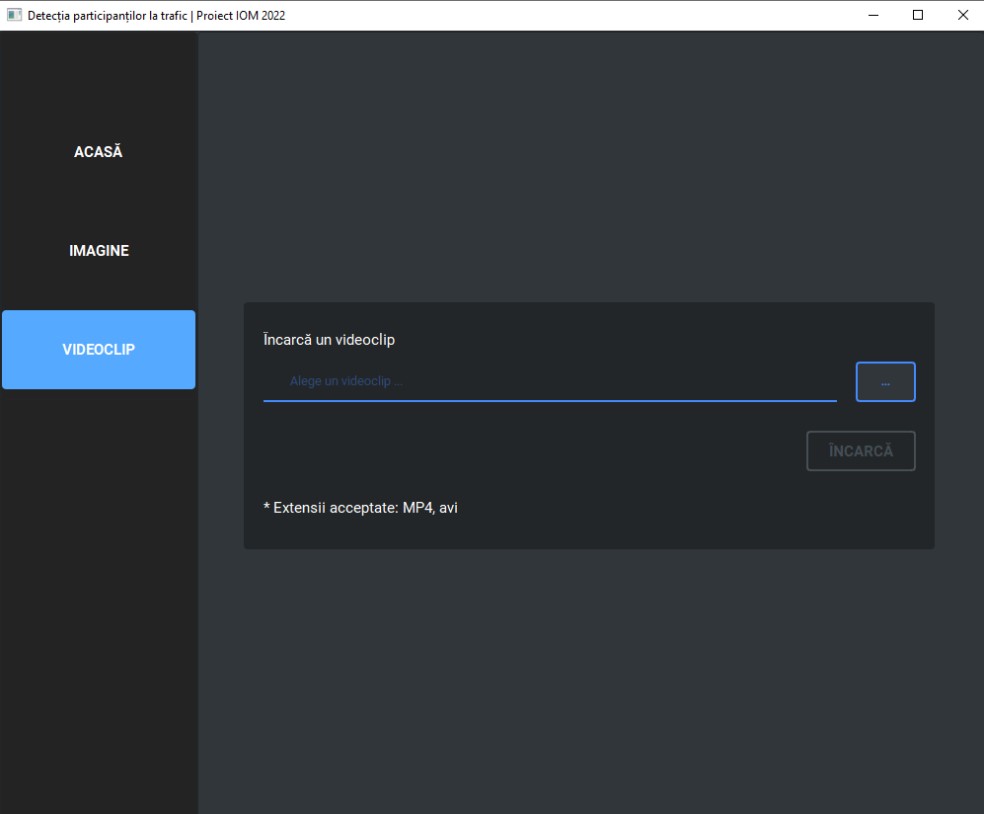Viewport: 984px width, 814px height.
Task: Maximize the application window
Action: point(918,15)
